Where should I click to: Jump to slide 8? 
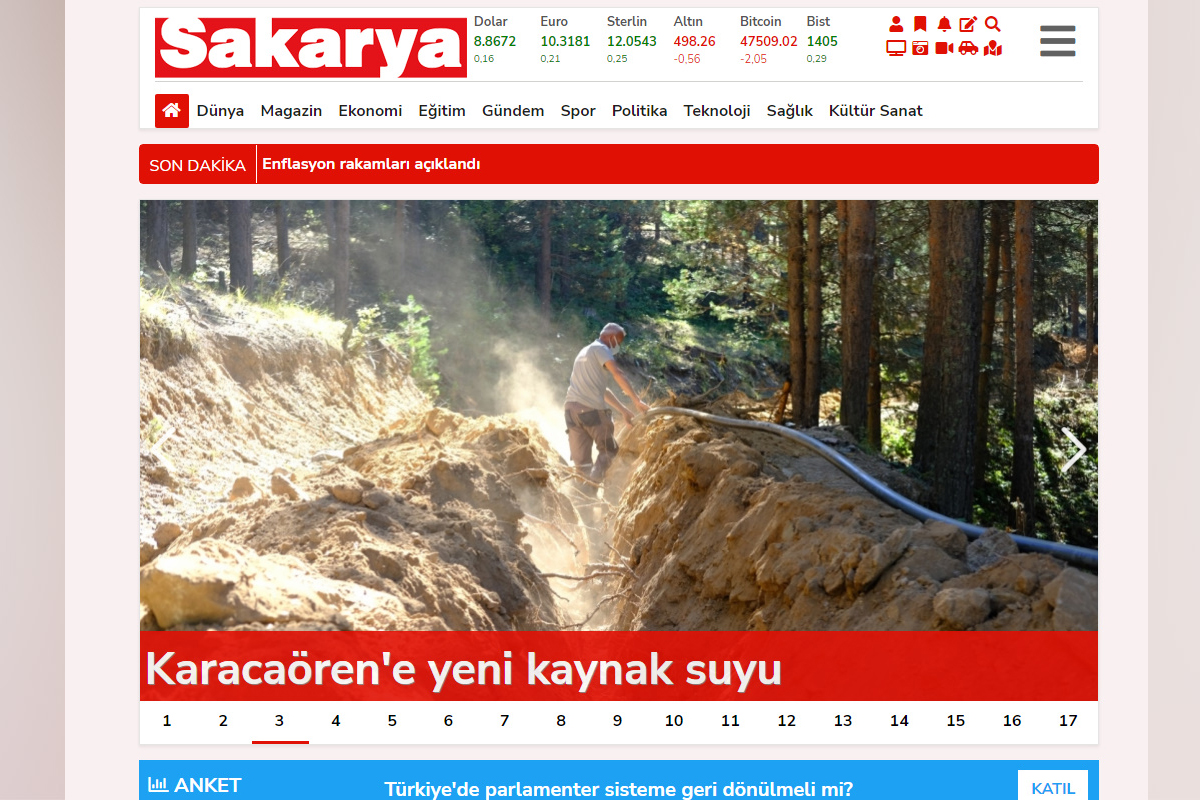[x=561, y=721]
